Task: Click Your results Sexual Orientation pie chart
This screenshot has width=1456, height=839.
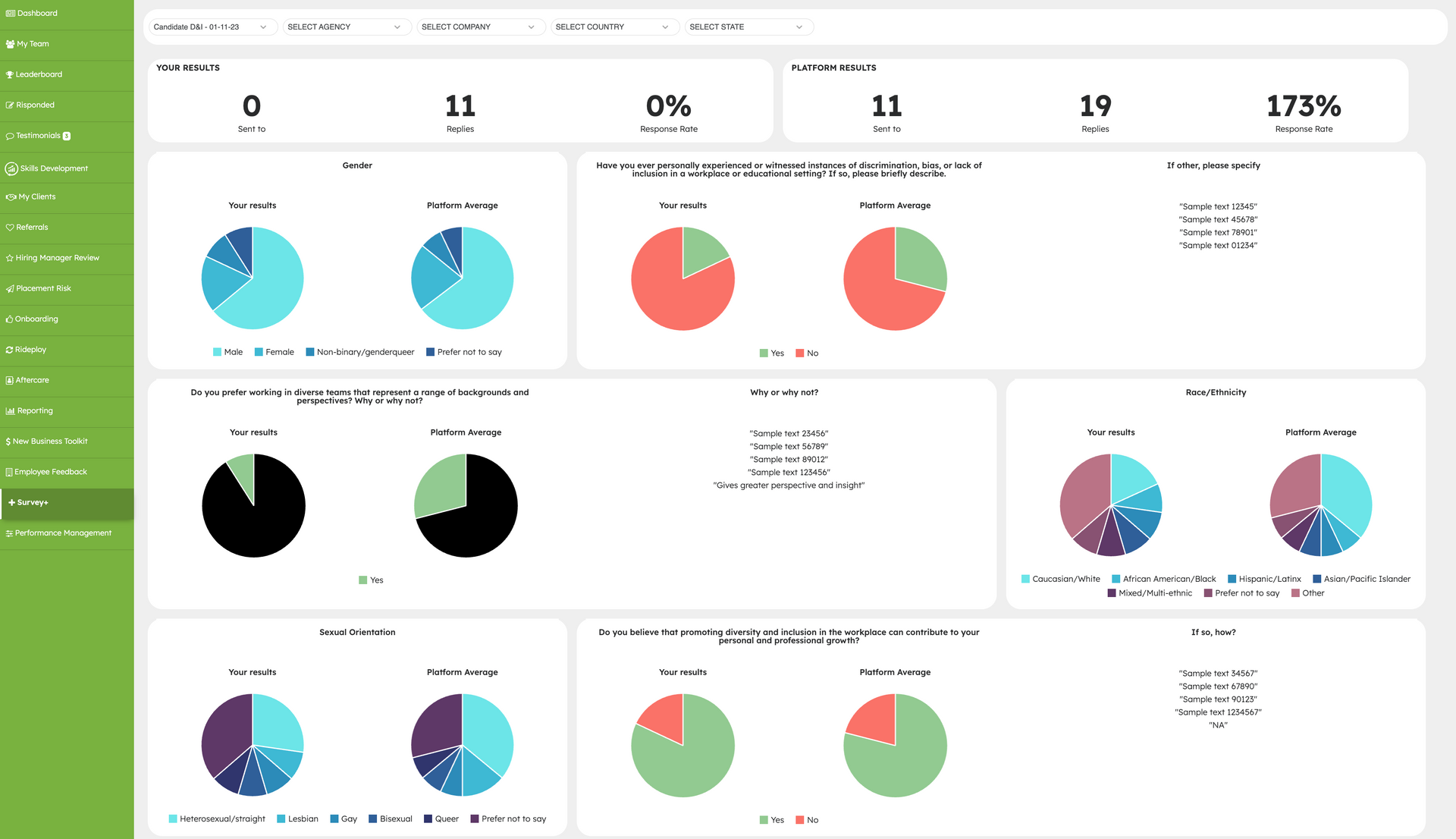Action: [x=253, y=745]
